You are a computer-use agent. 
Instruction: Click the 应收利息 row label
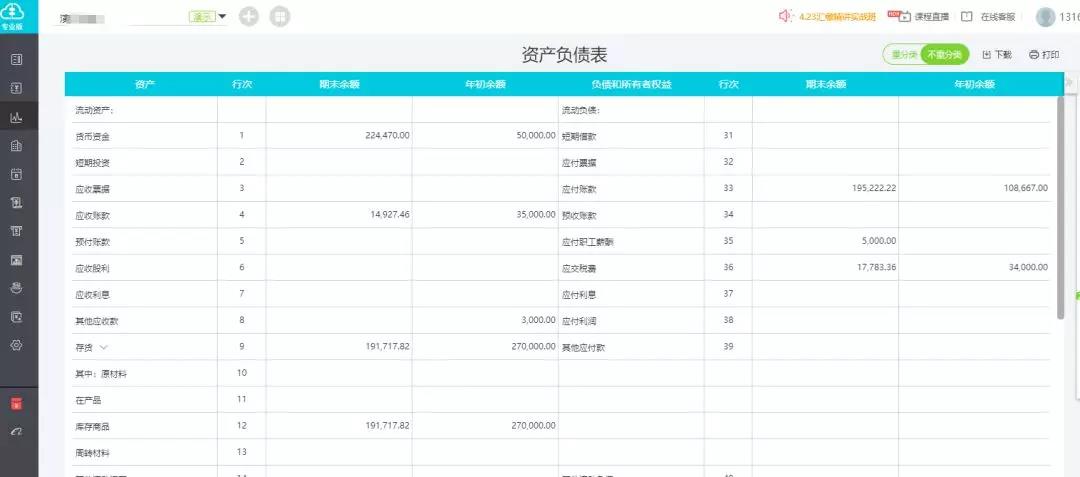(92, 295)
